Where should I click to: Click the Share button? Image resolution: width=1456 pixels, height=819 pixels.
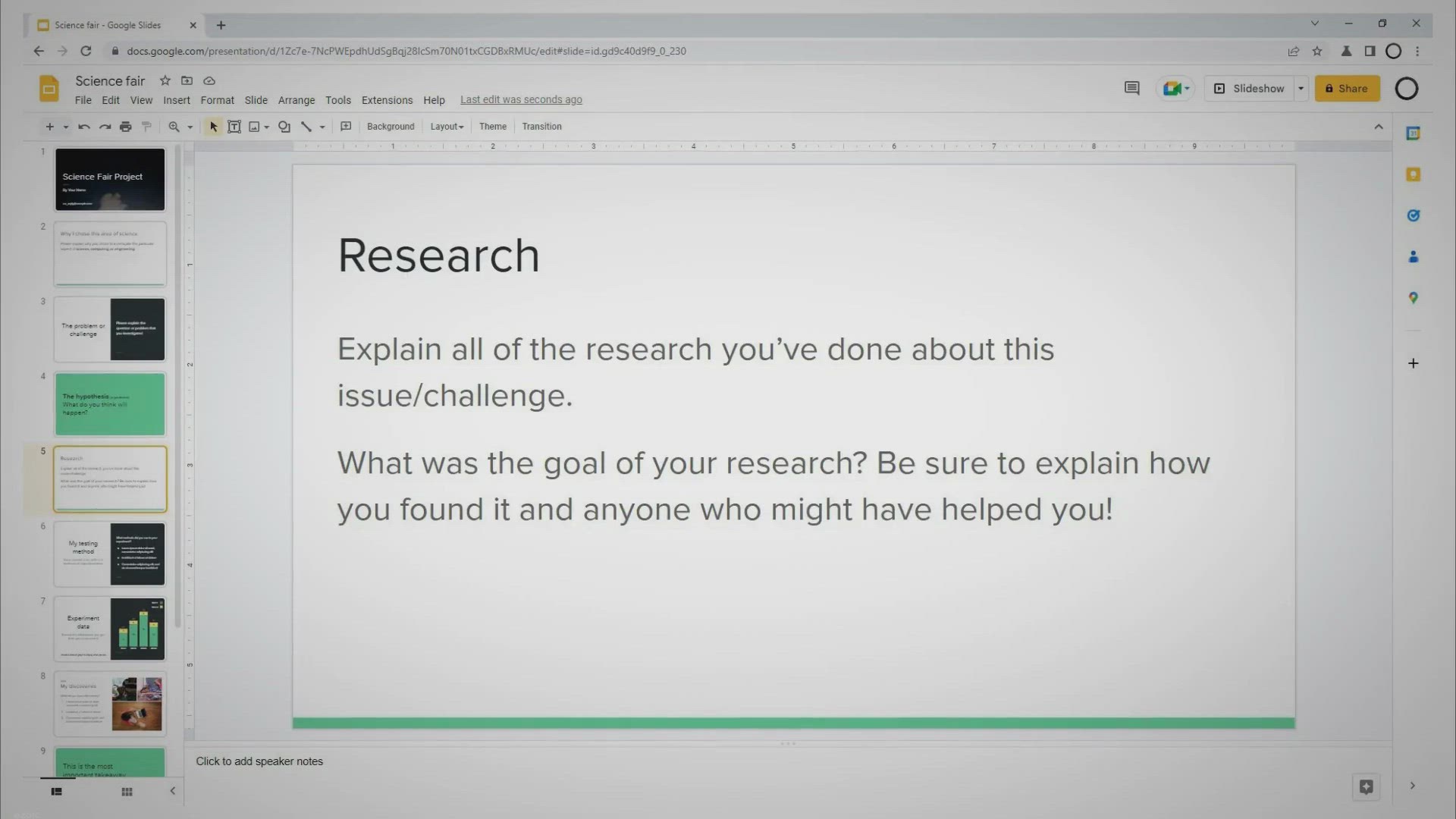[x=1346, y=89]
